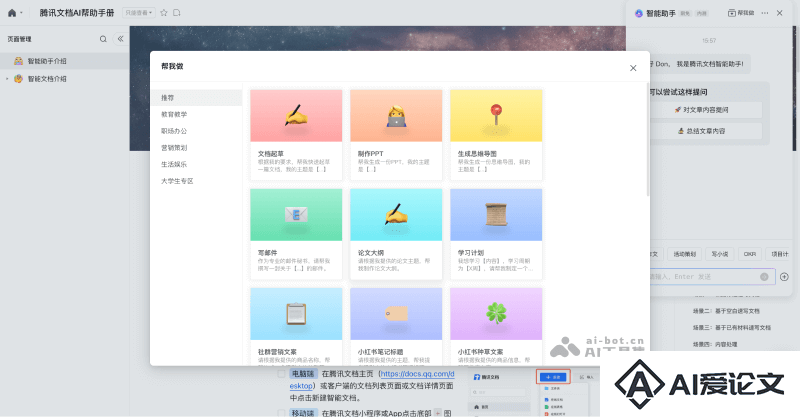The image size is (800, 417).
Task: Open the 只读查看 permission dropdown
Action: pos(139,13)
